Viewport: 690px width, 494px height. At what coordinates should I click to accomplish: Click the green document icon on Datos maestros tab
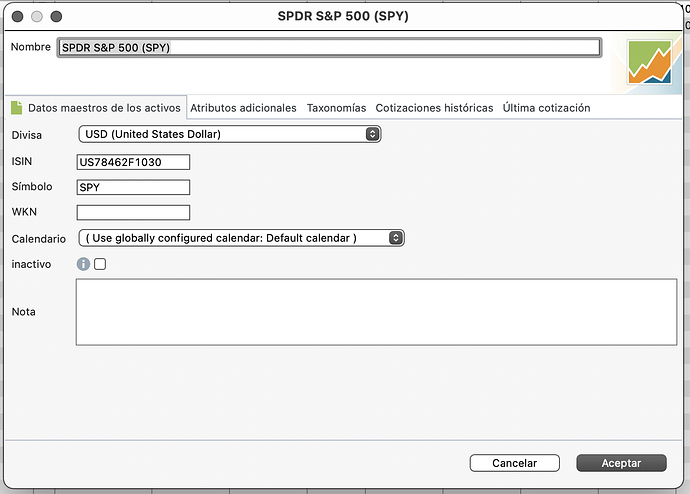(17, 108)
